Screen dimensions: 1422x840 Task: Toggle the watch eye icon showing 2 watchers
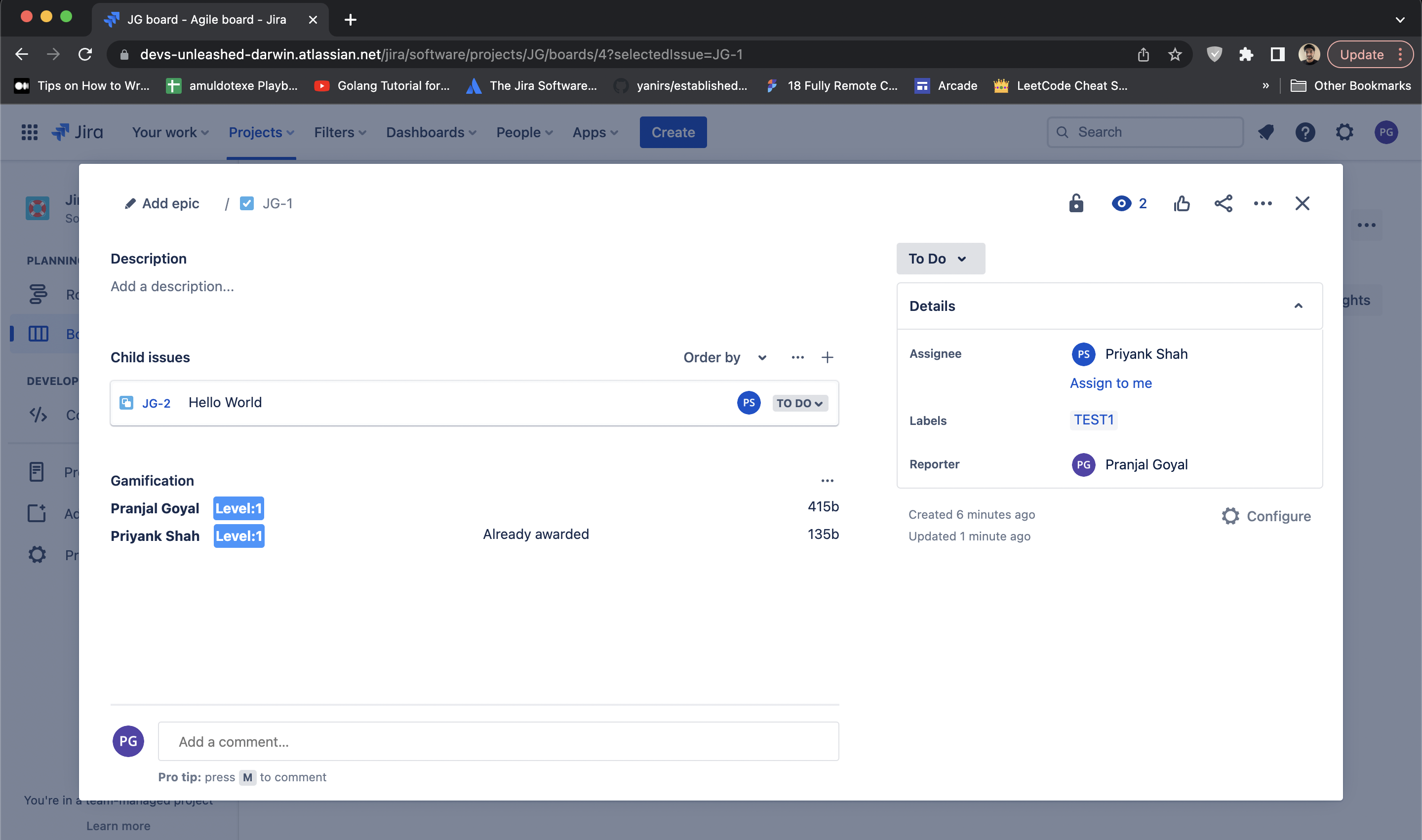click(x=1121, y=203)
